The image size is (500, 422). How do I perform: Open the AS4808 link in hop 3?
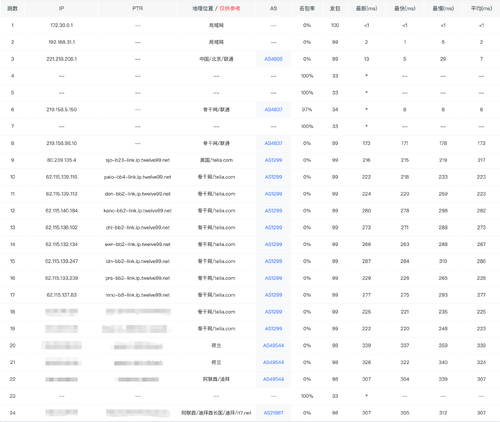click(273, 59)
